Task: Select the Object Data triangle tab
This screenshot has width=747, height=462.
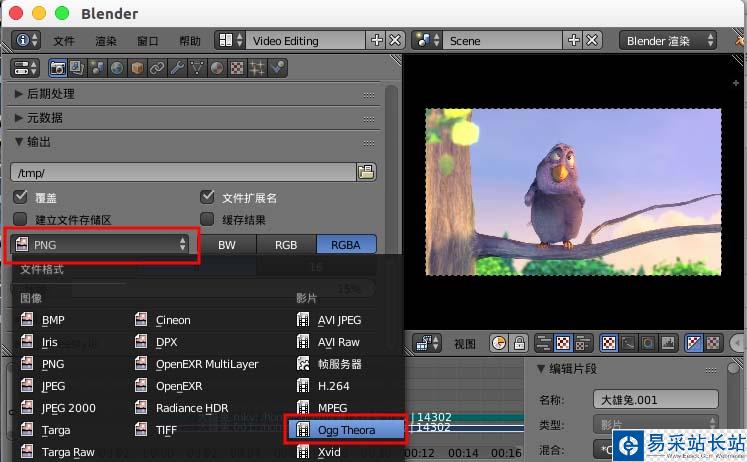Action: click(197, 68)
